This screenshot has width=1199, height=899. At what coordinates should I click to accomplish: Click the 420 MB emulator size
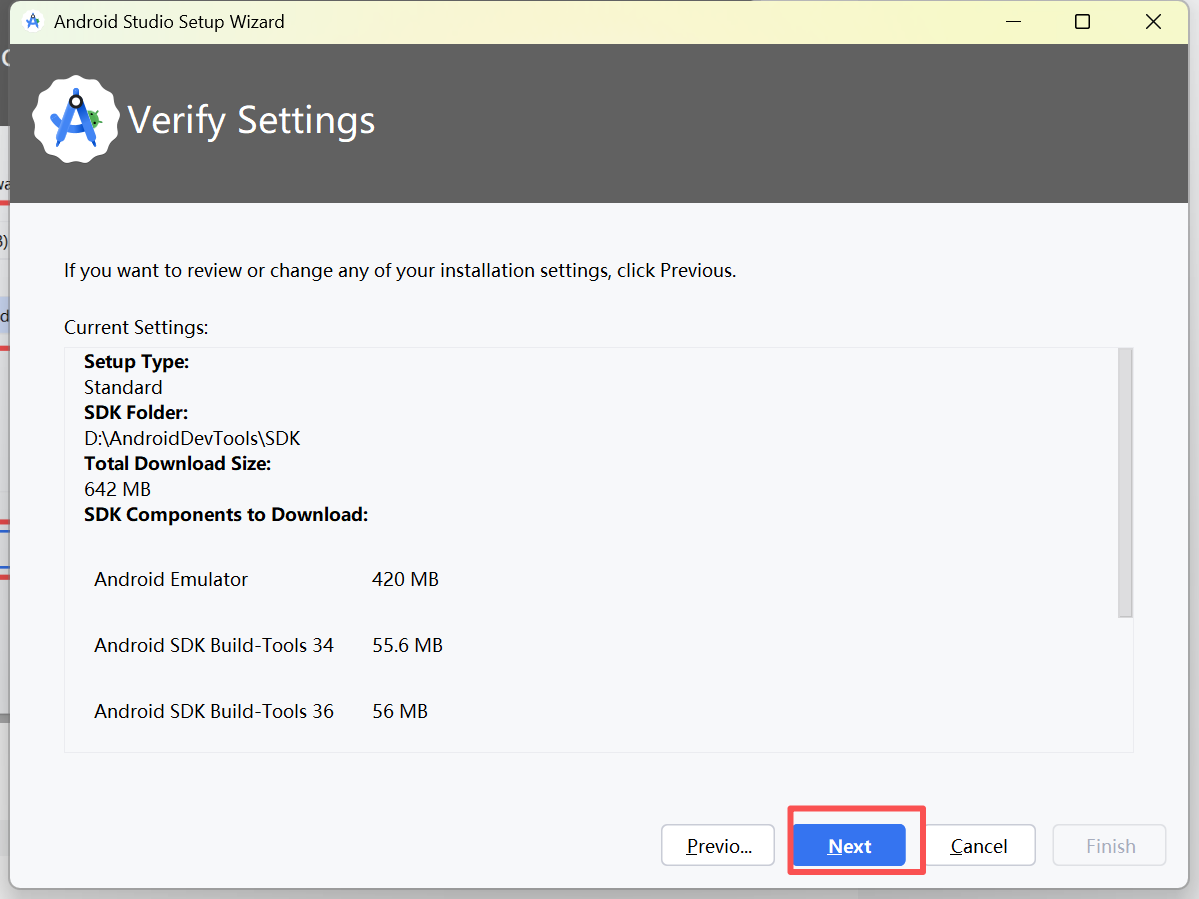click(x=405, y=579)
